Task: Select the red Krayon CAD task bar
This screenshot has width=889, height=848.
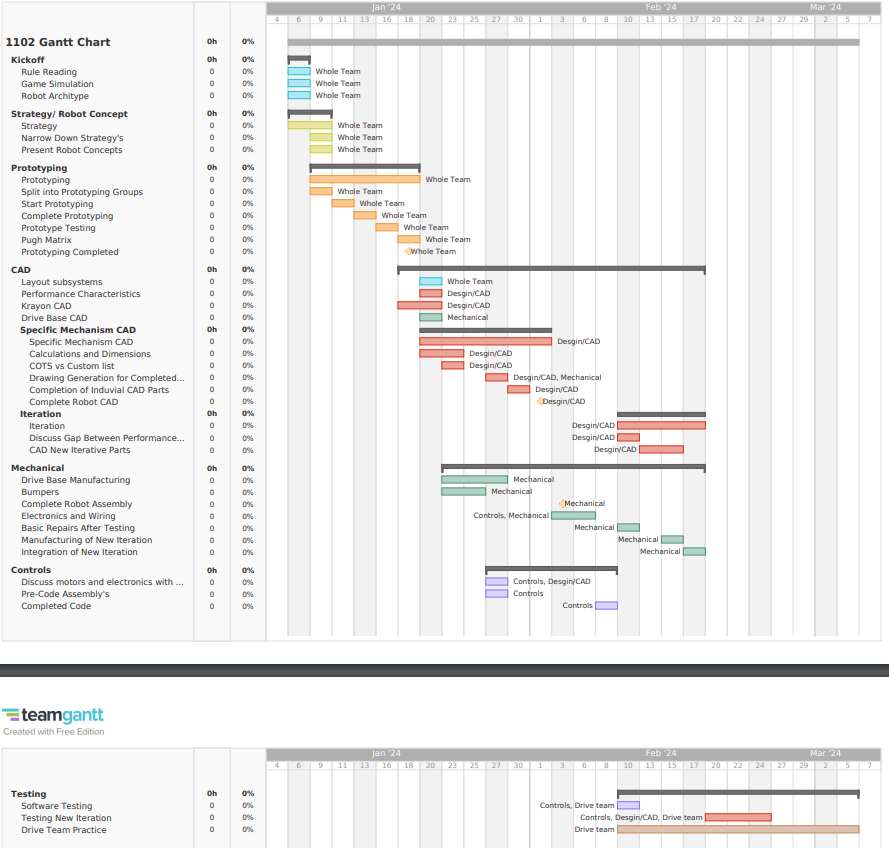Action: (x=419, y=306)
